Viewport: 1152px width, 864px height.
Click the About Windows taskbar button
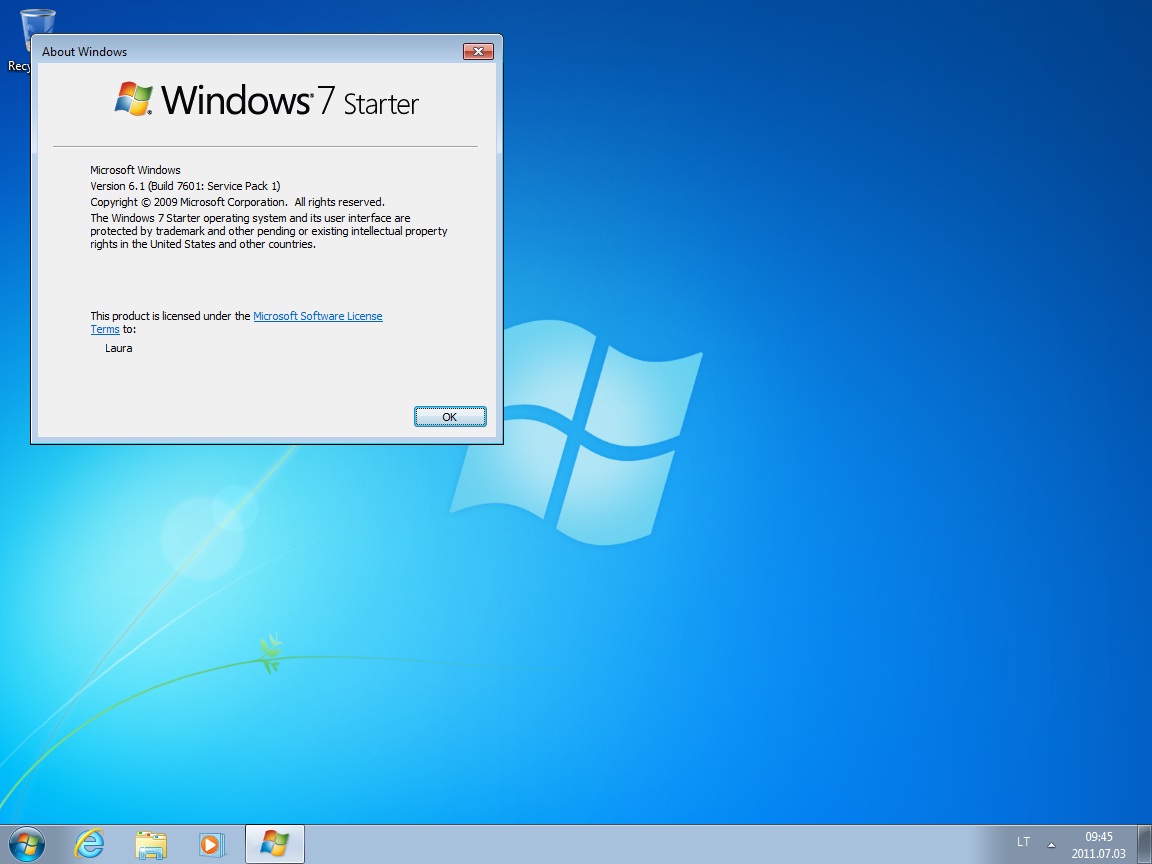click(274, 844)
